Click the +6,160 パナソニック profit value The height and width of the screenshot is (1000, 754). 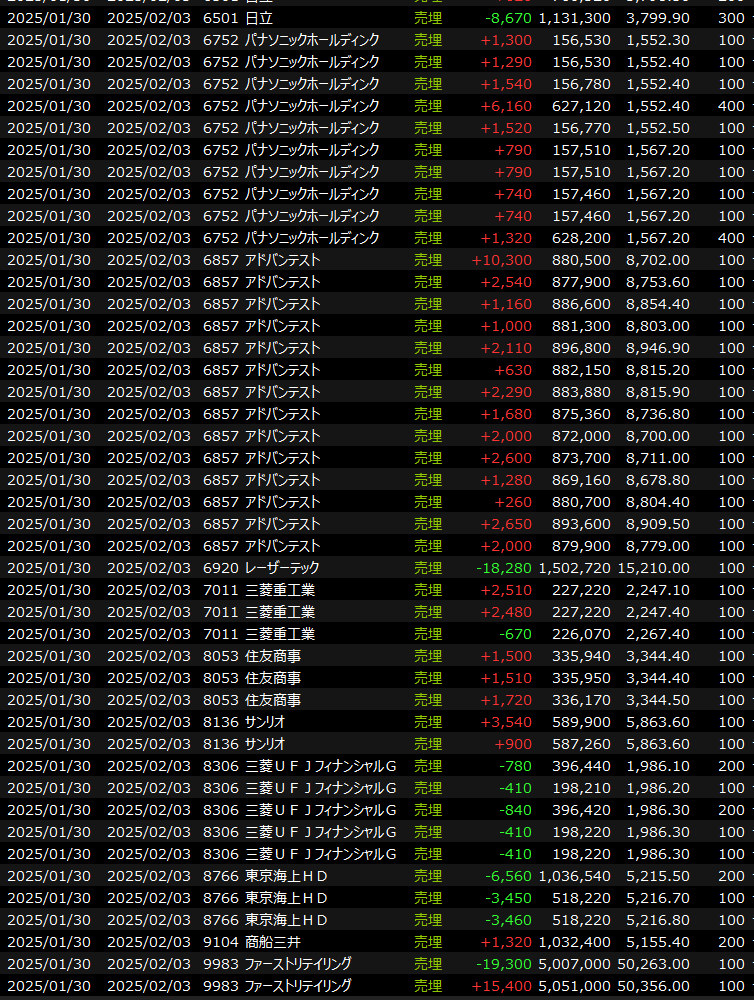point(506,106)
